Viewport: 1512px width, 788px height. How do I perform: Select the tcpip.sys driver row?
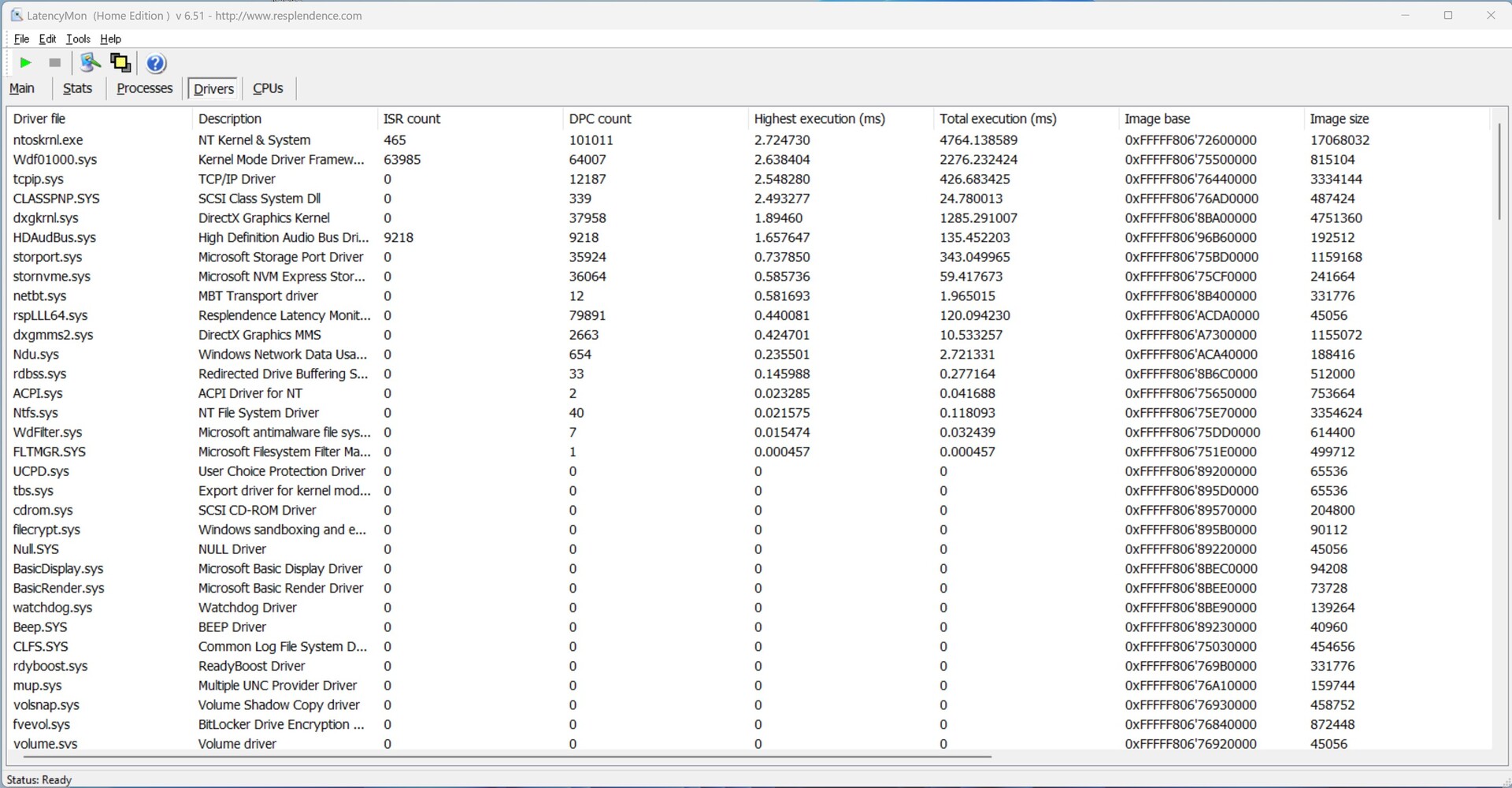pos(748,179)
